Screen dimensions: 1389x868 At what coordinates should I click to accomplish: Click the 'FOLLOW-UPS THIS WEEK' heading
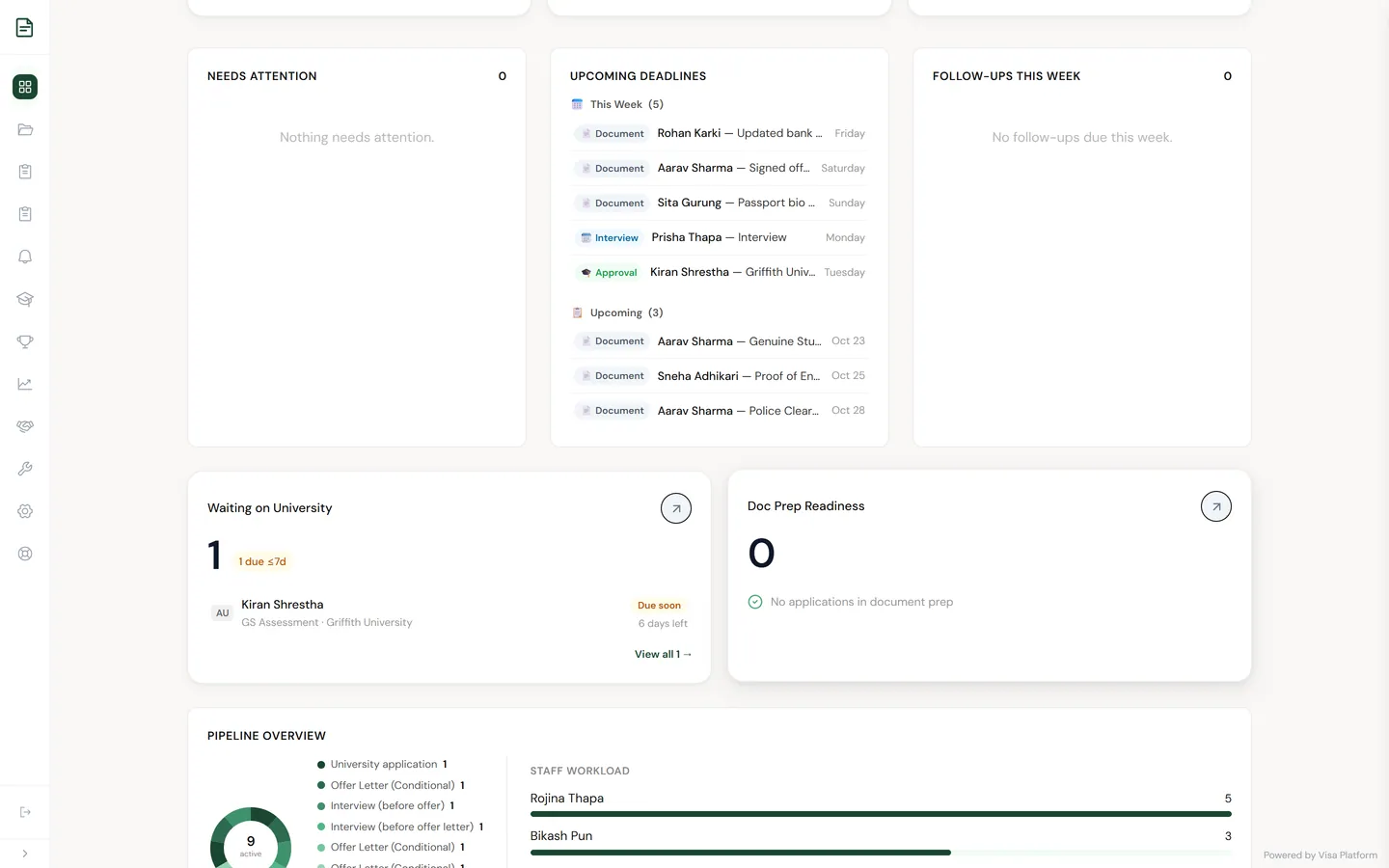click(1006, 76)
